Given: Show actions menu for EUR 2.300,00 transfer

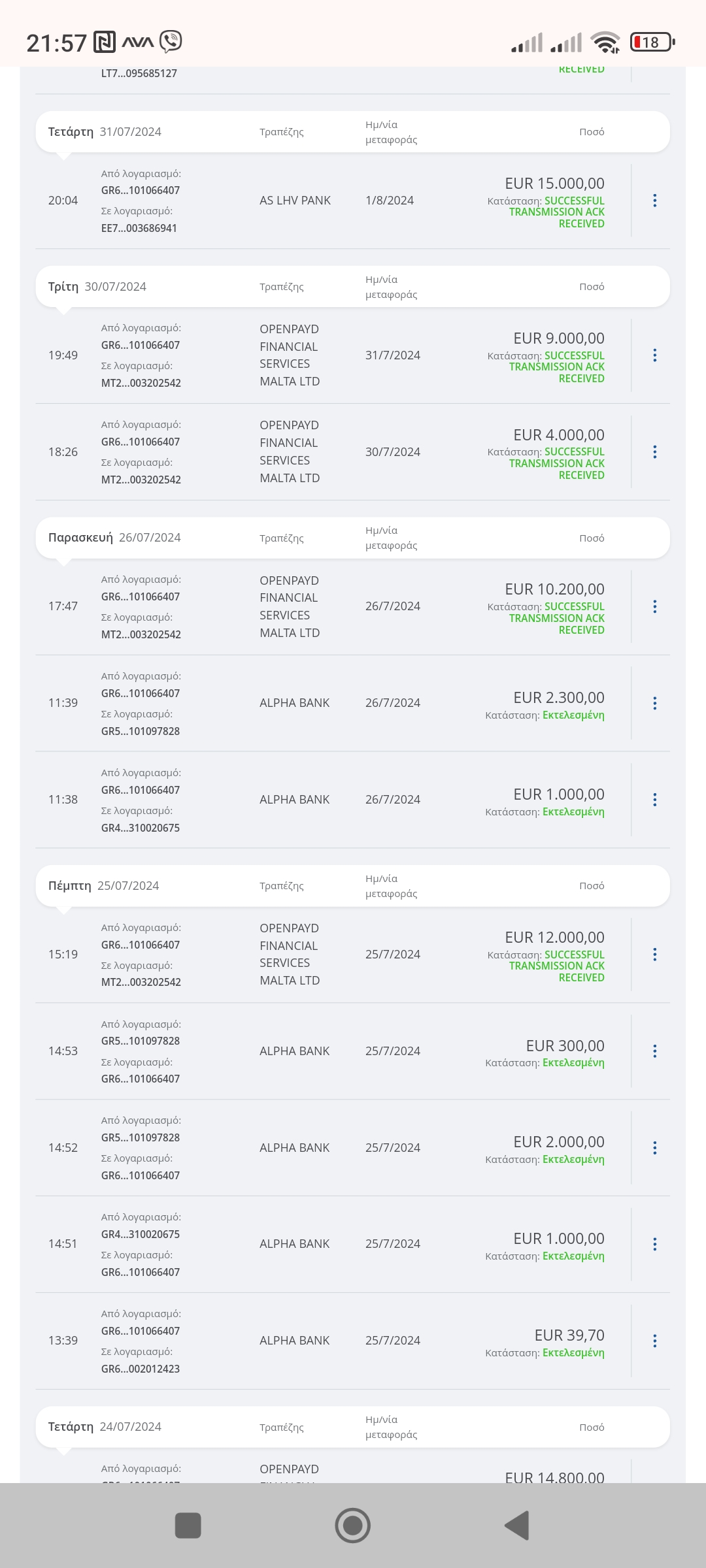Looking at the screenshot, I should 654,703.
